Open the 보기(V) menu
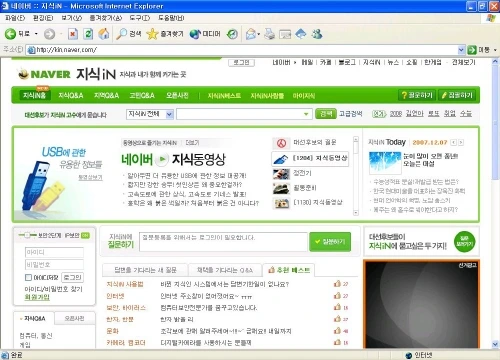 tap(71, 18)
